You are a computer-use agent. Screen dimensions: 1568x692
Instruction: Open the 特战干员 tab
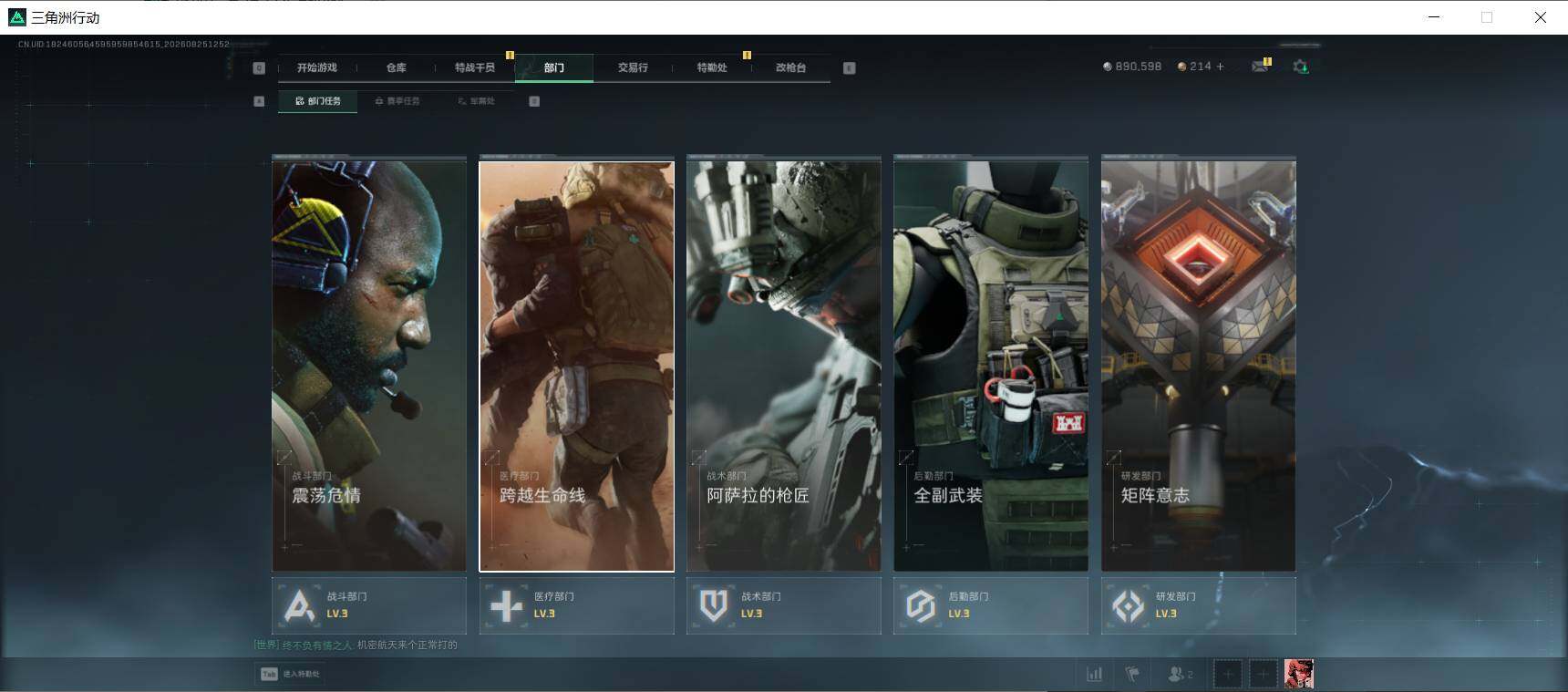tap(475, 67)
